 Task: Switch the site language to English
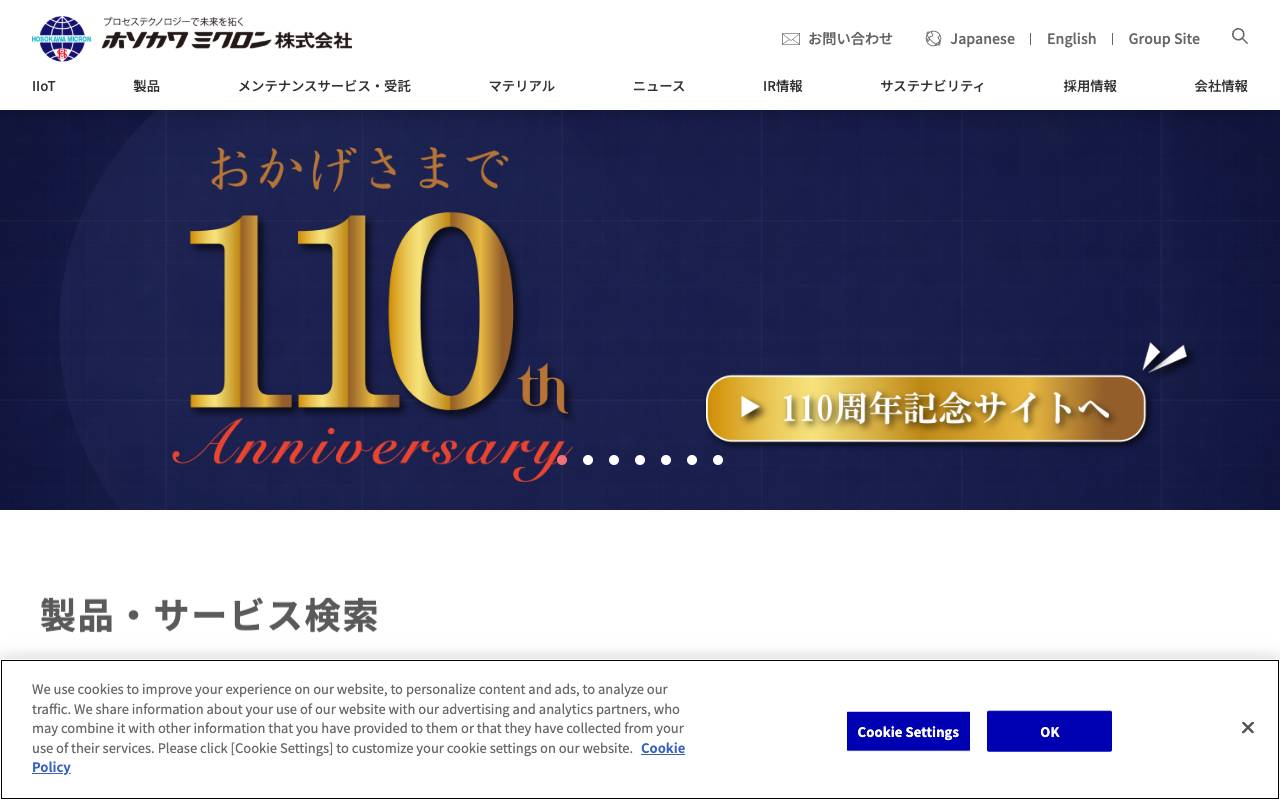(x=1071, y=38)
